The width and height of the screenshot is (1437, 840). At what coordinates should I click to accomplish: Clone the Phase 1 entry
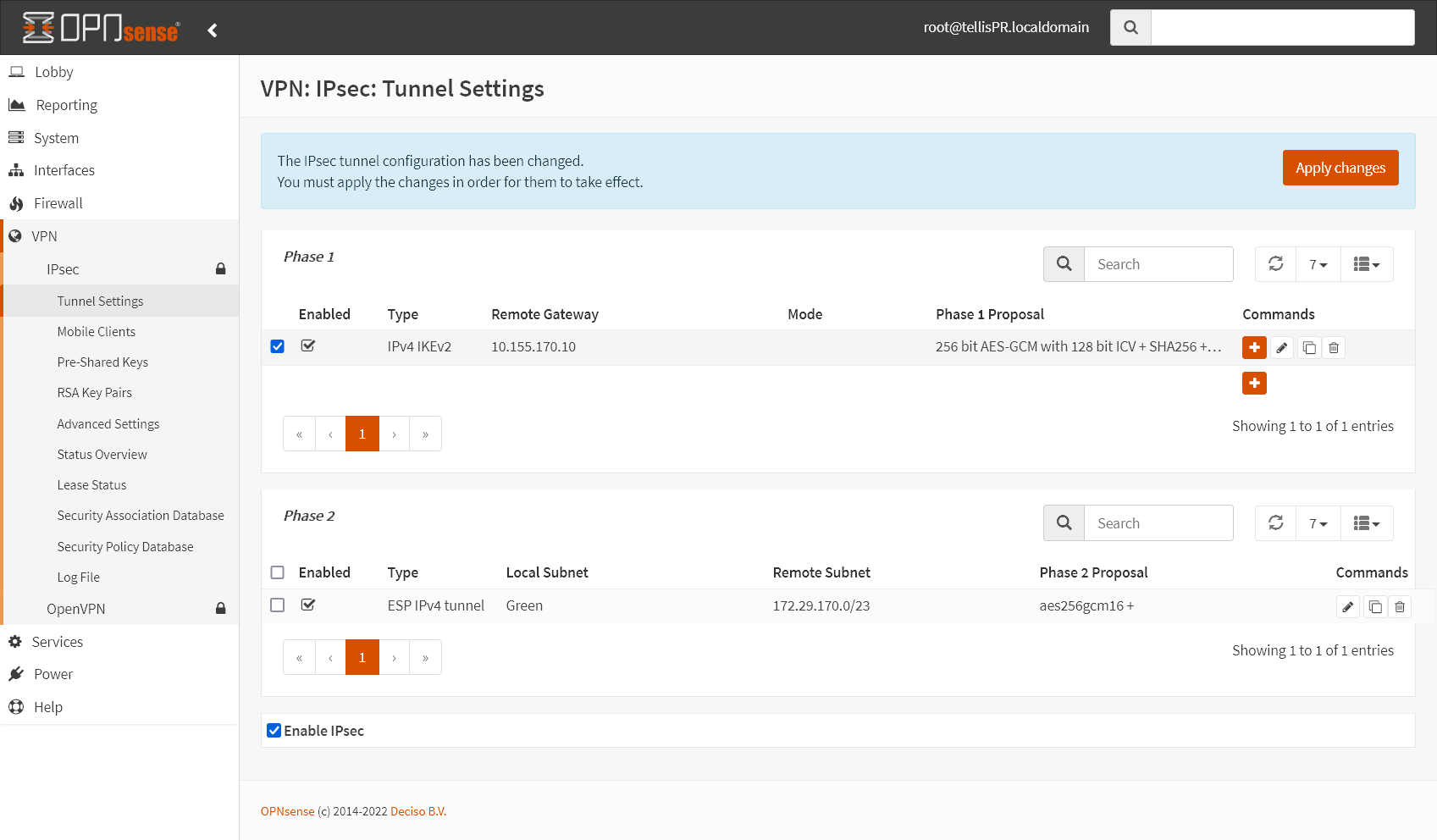tap(1308, 347)
